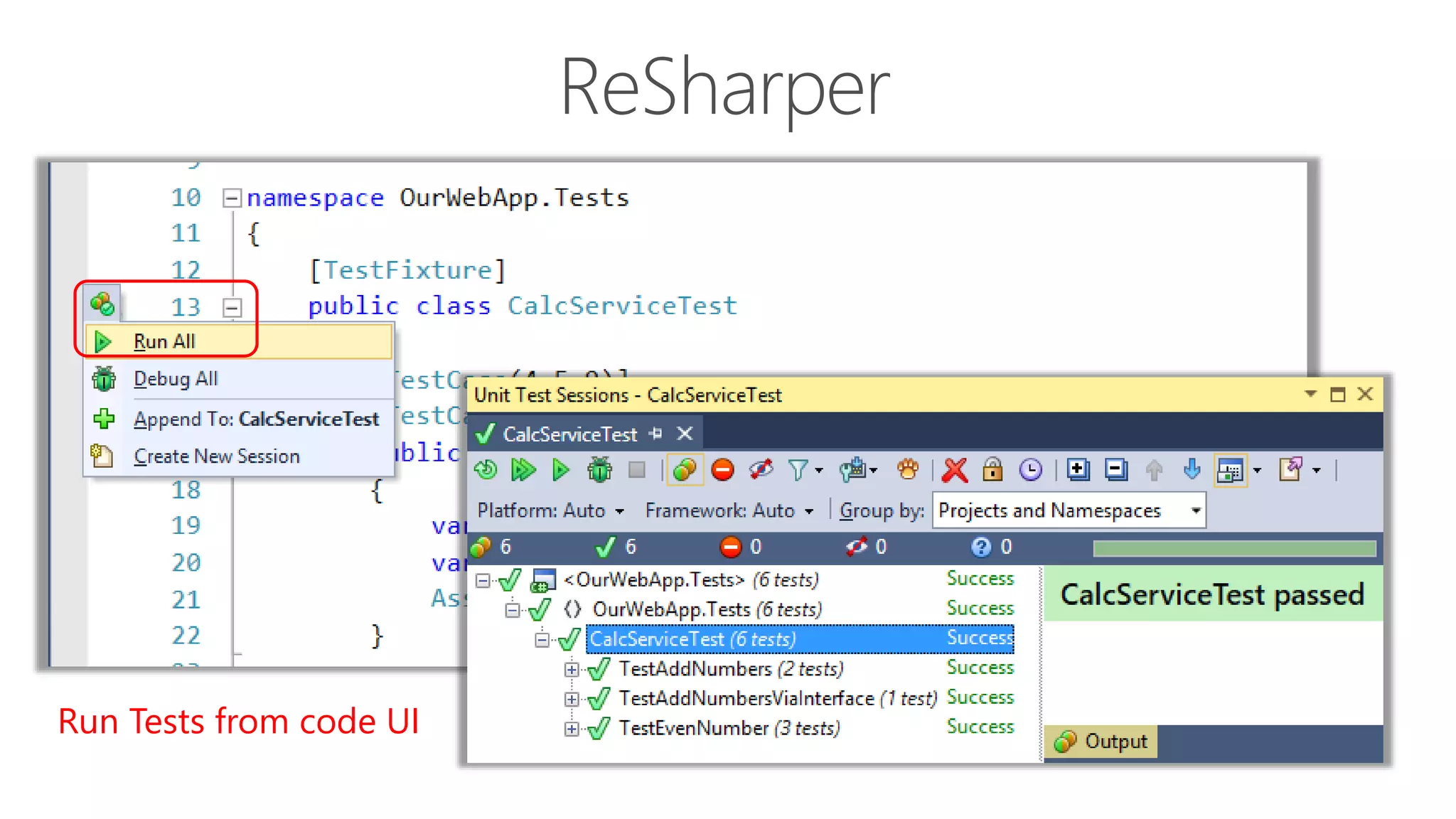Click the build options icon
The height and width of the screenshot is (819, 1456).
click(852, 470)
